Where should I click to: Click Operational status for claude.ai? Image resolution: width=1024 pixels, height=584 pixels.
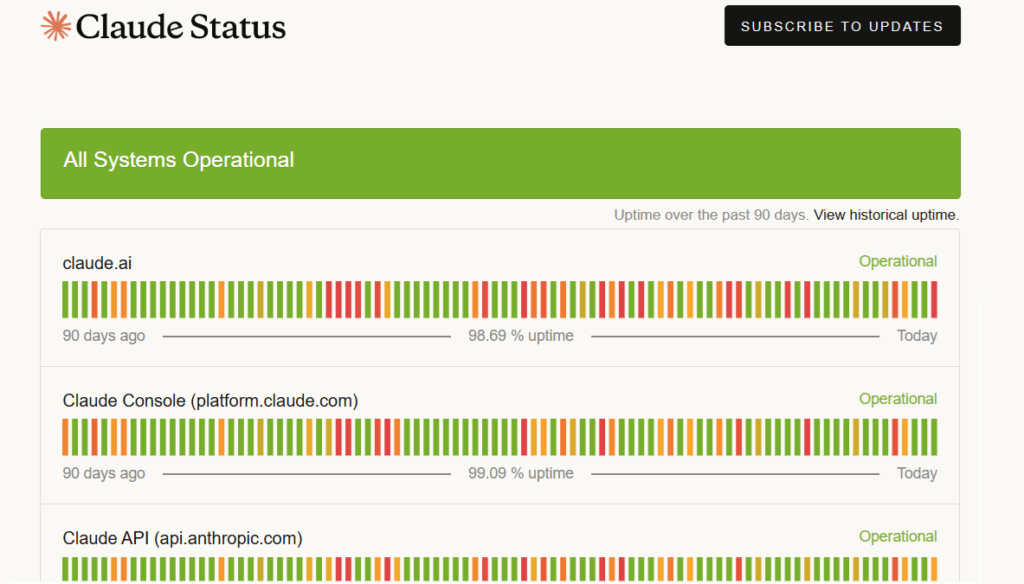[897, 261]
